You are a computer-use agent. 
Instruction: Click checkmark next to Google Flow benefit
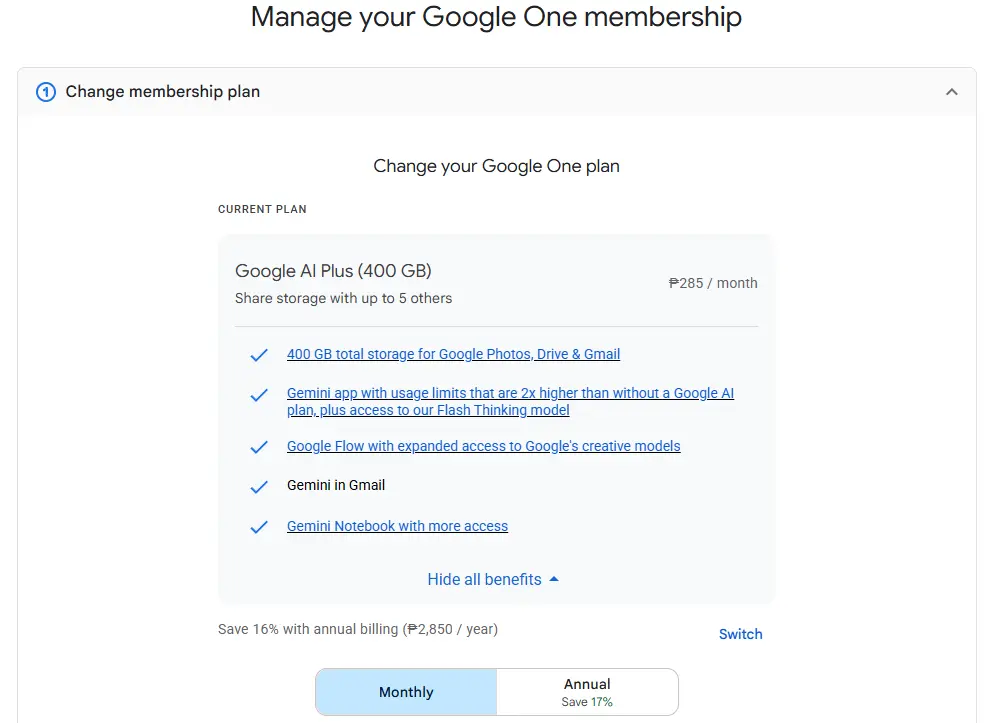259,447
